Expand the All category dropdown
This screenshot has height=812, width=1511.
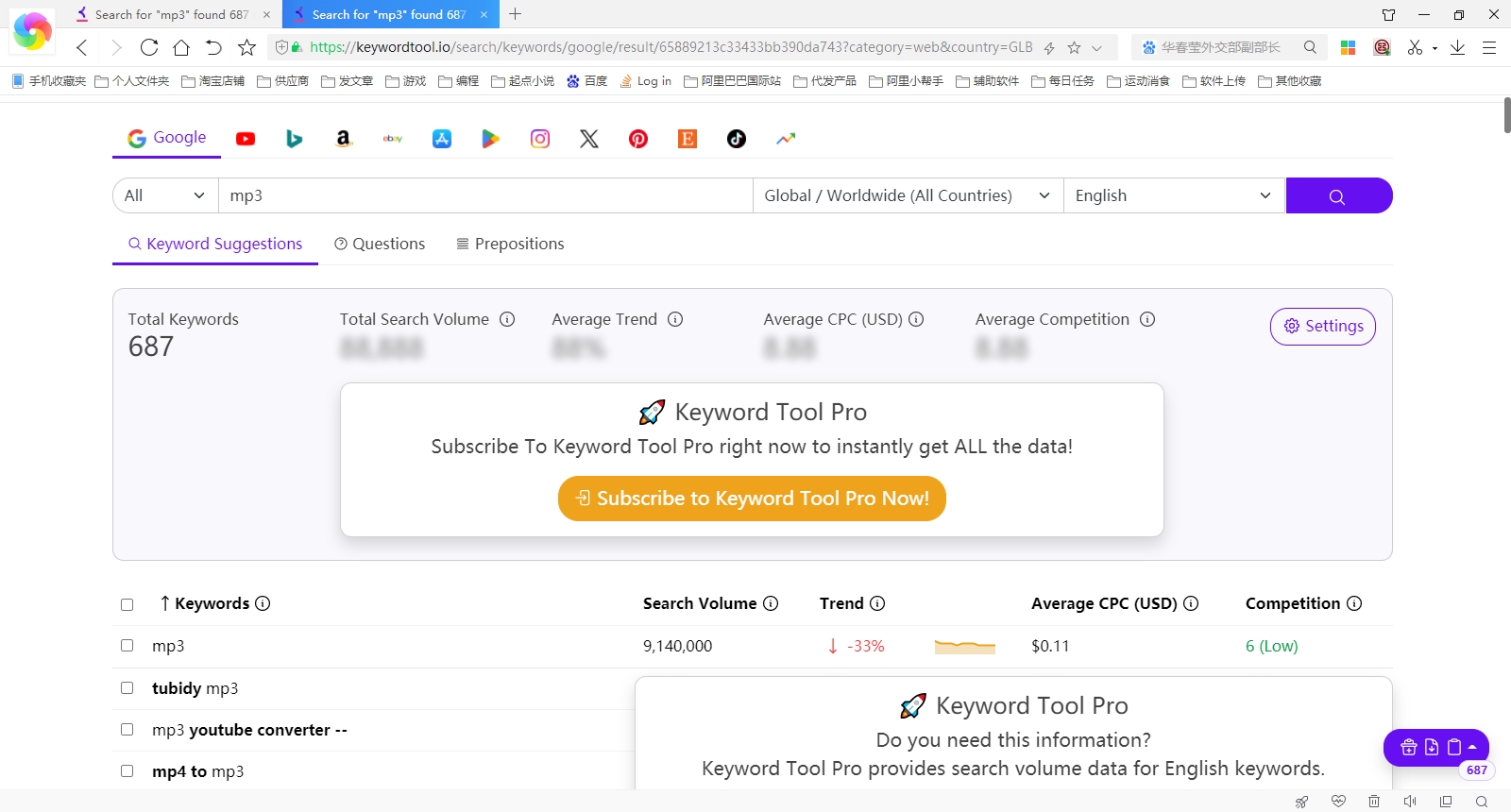pos(165,195)
